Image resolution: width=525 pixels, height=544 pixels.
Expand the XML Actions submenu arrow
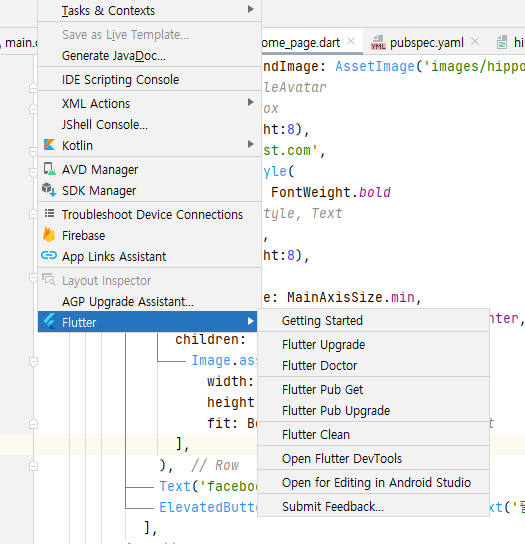(x=251, y=102)
